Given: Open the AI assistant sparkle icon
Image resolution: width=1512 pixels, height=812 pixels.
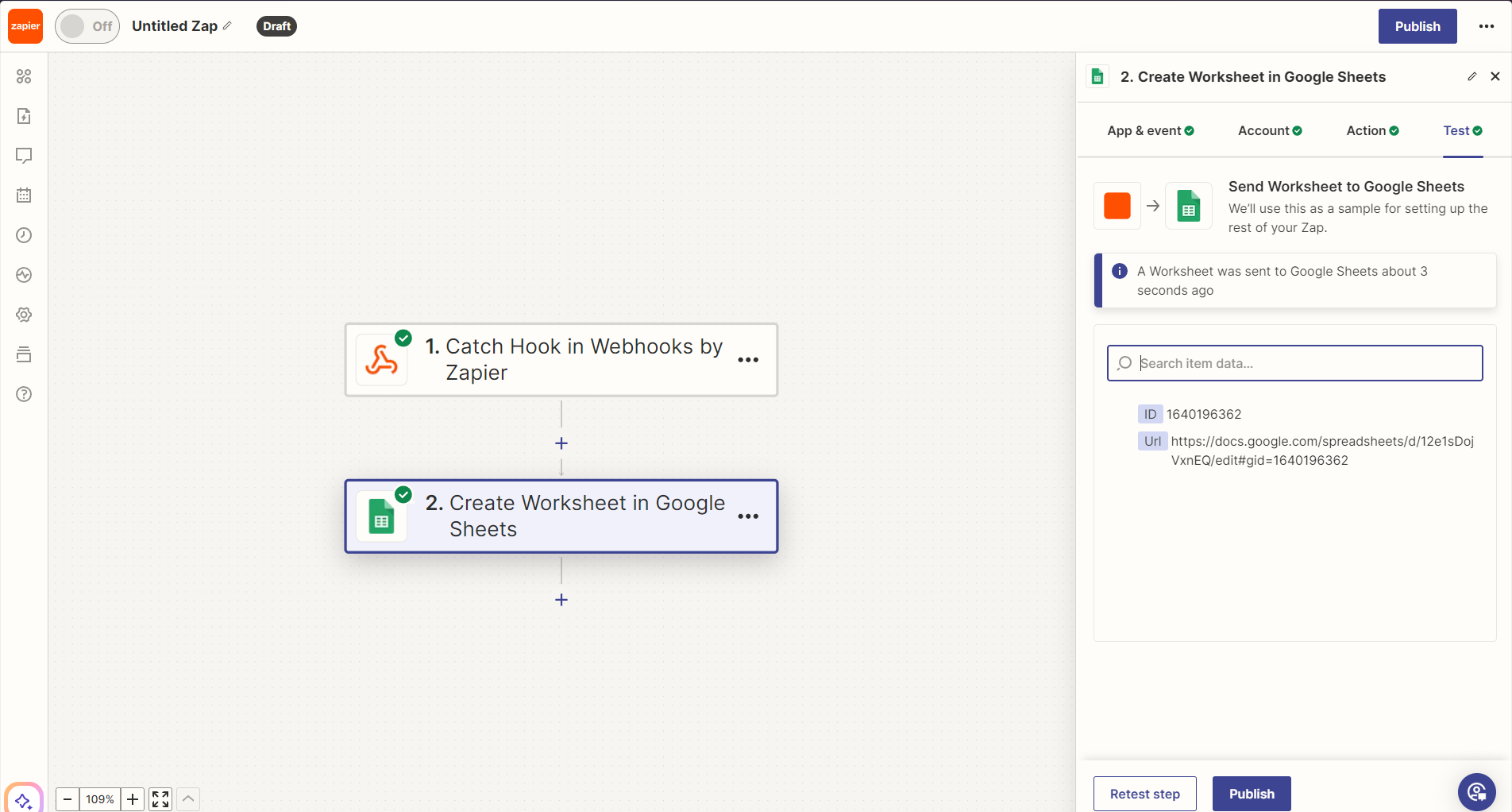Looking at the screenshot, I should (x=23, y=800).
